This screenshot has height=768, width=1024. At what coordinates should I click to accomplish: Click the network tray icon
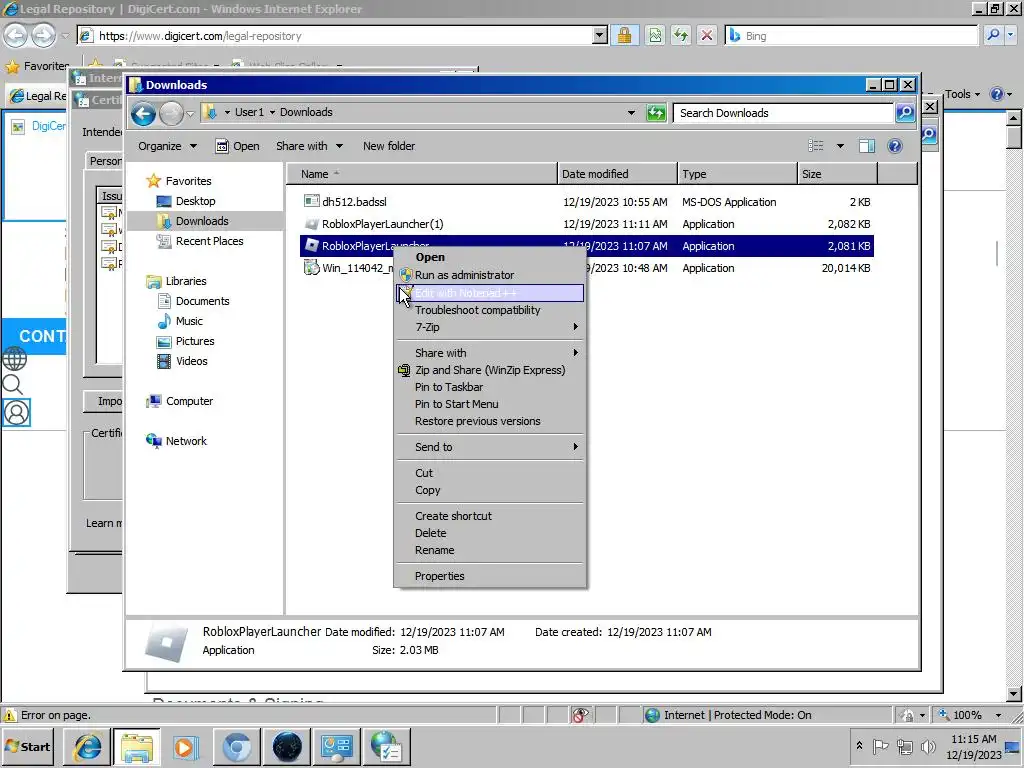tap(904, 746)
